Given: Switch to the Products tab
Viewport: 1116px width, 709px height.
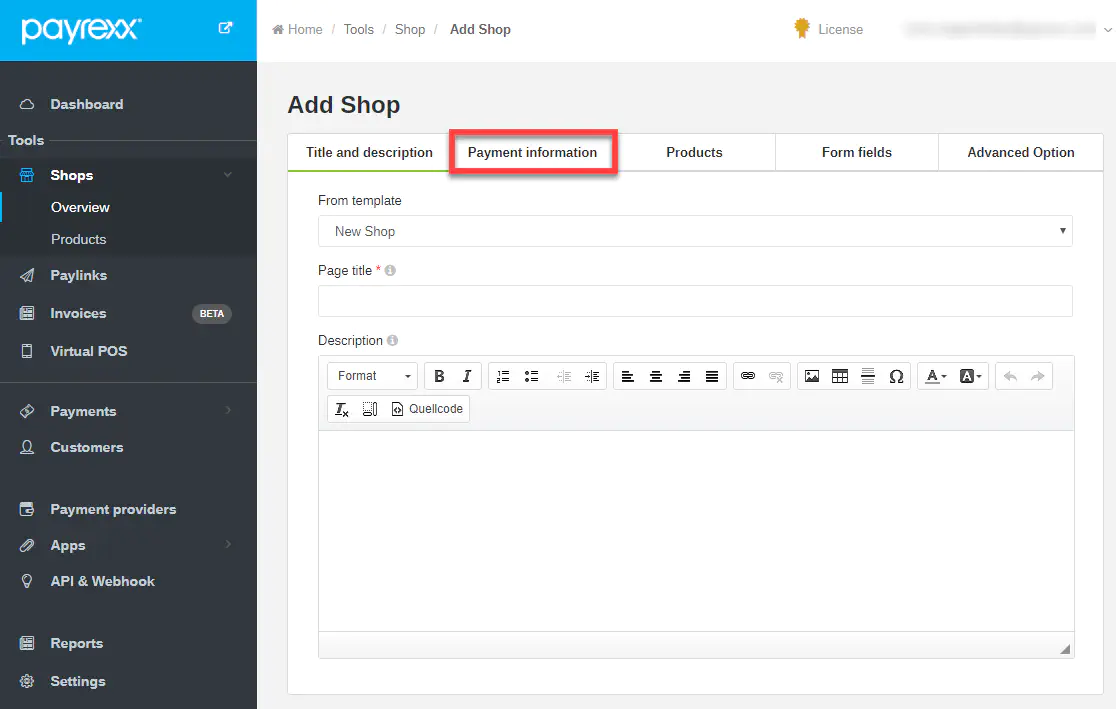Looking at the screenshot, I should [694, 153].
